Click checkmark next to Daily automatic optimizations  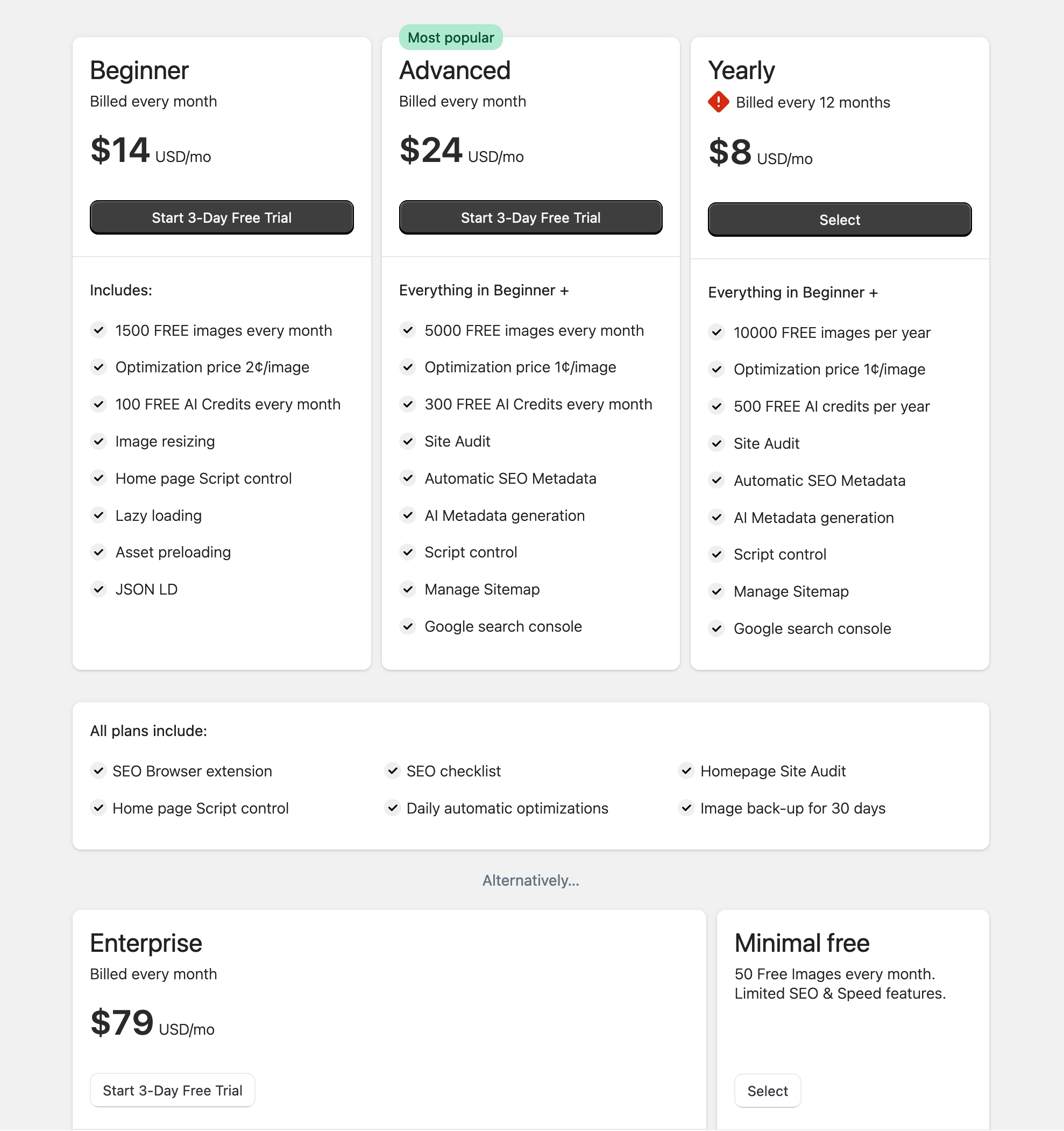392,808
